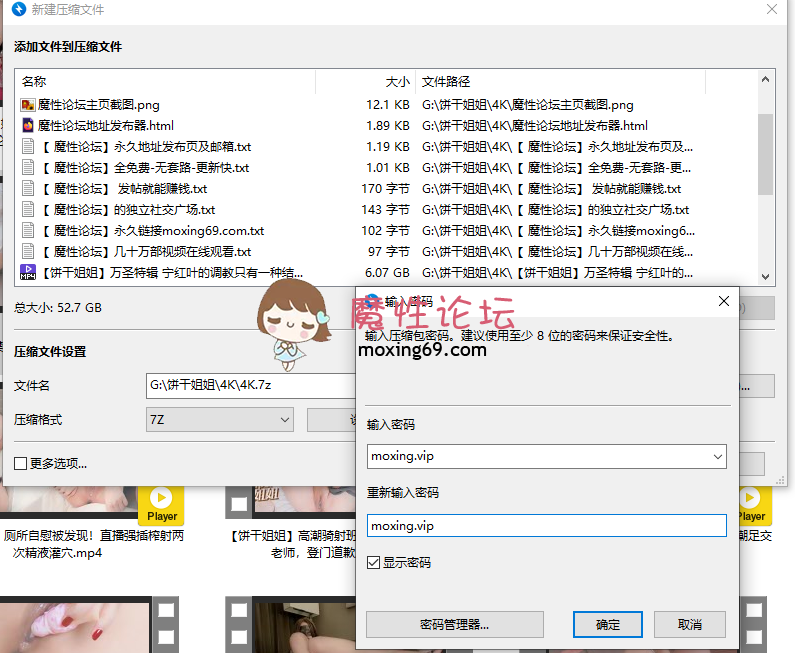Click the text file icon of 永久链接moxing69.com.txt
Screen dimensions: 795x653
pyautogui.click(x=28, y=231)
